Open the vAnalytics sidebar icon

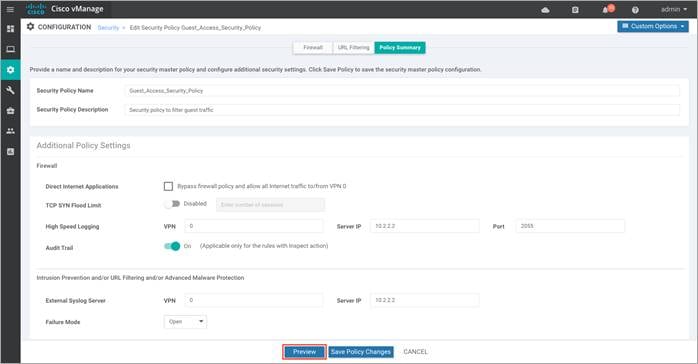tap(11, 152)
